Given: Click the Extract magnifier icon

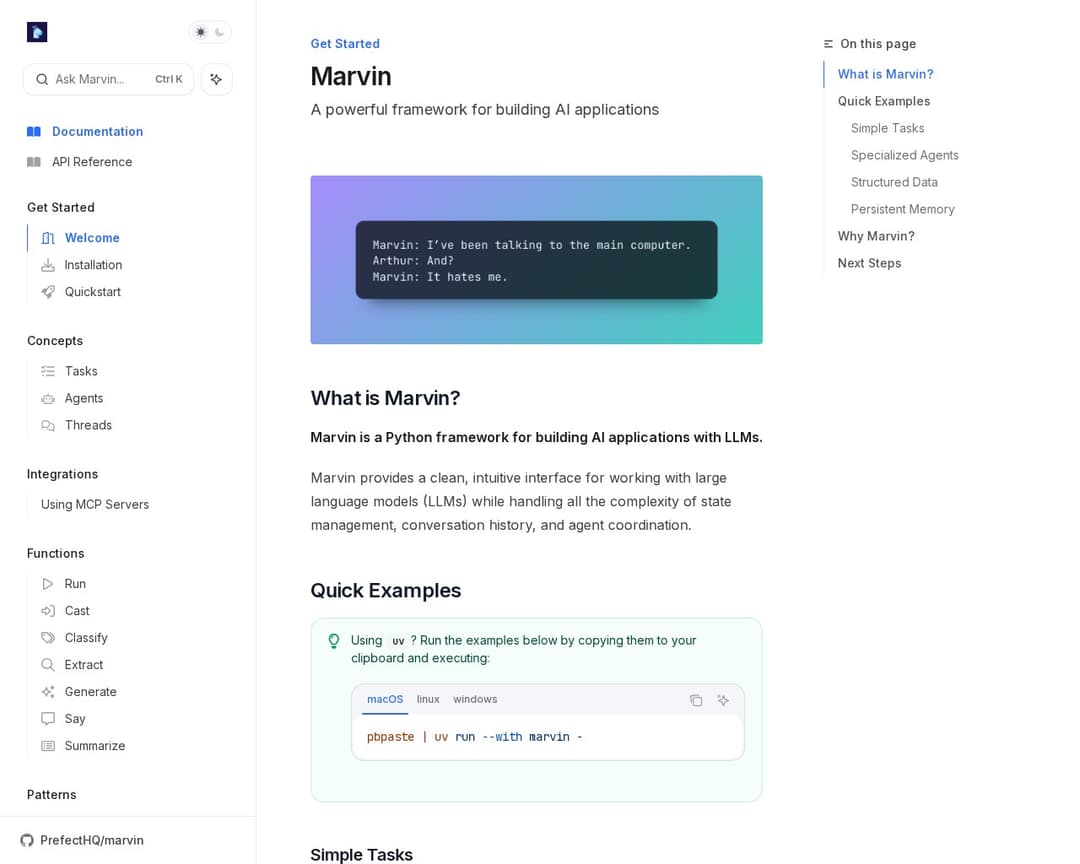Looking at the screenshot, I should pyautogui.click(x=48, y=664).
